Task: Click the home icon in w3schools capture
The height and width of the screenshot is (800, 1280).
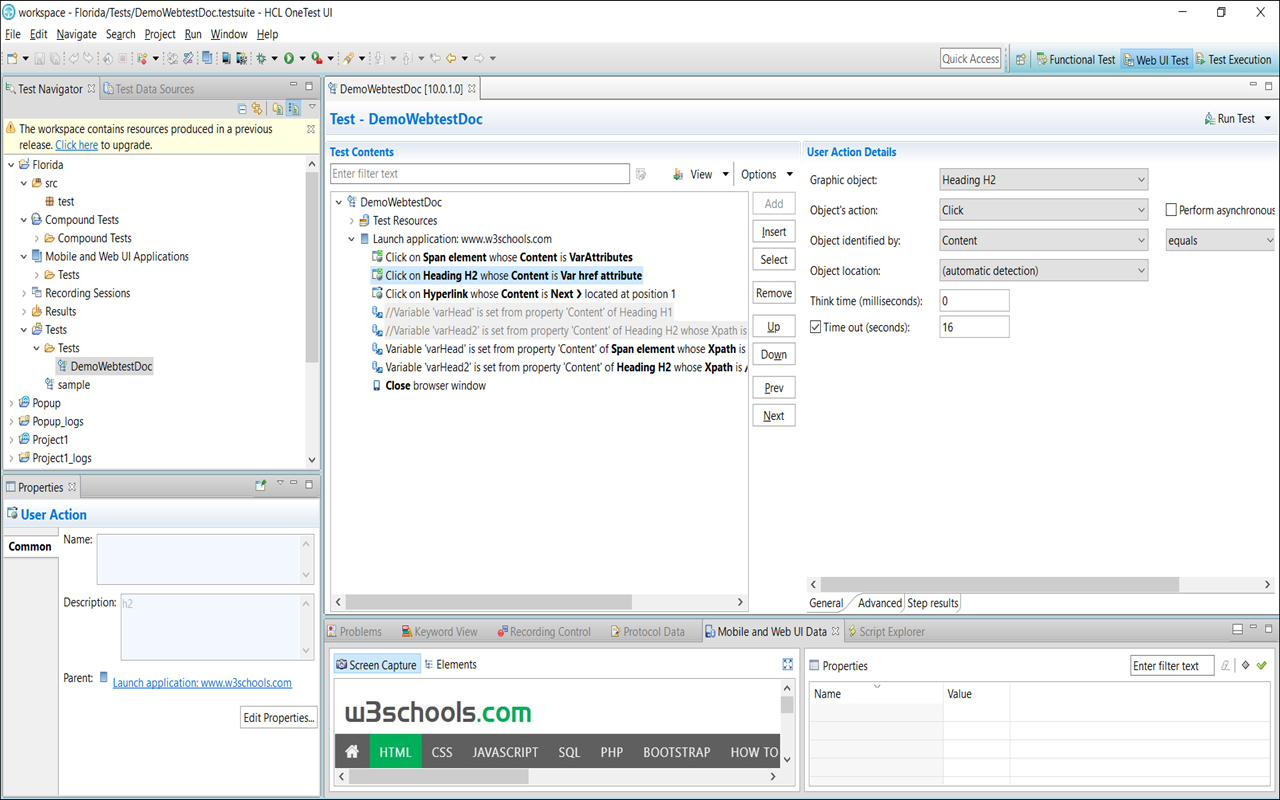Action: [x=352, y=752]
